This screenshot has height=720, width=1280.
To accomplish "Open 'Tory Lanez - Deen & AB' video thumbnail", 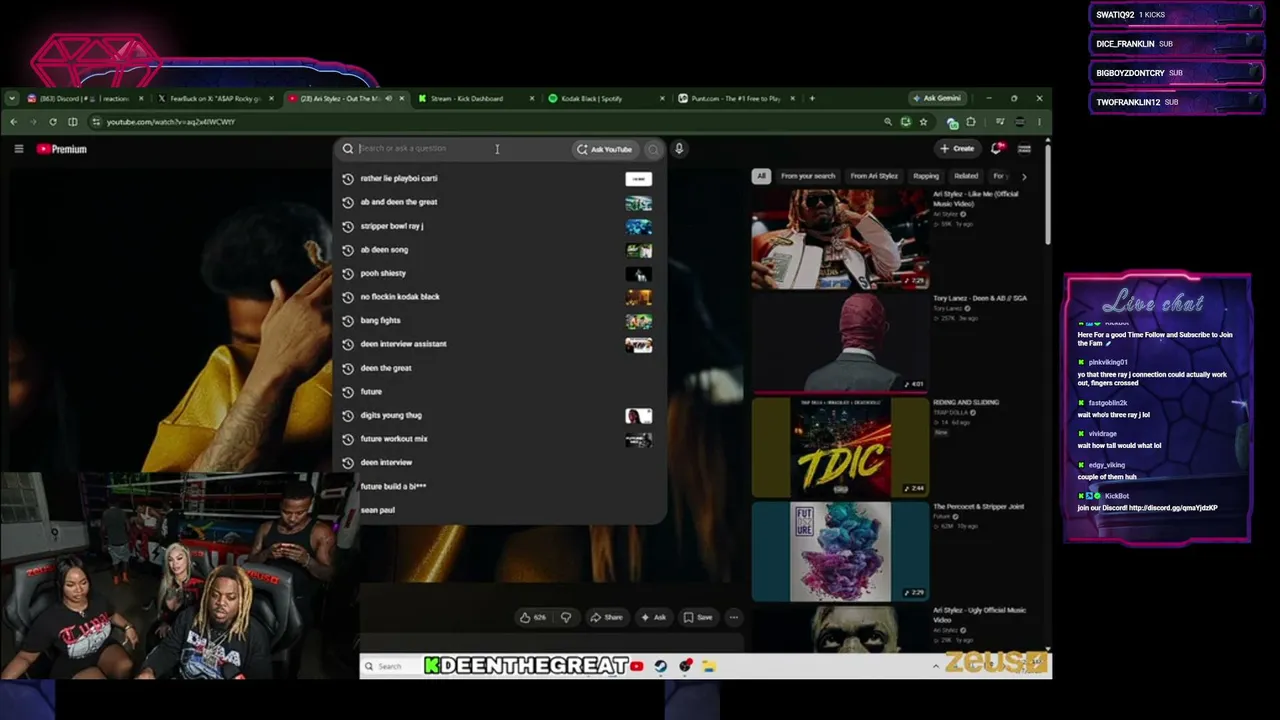I will 840,343.
